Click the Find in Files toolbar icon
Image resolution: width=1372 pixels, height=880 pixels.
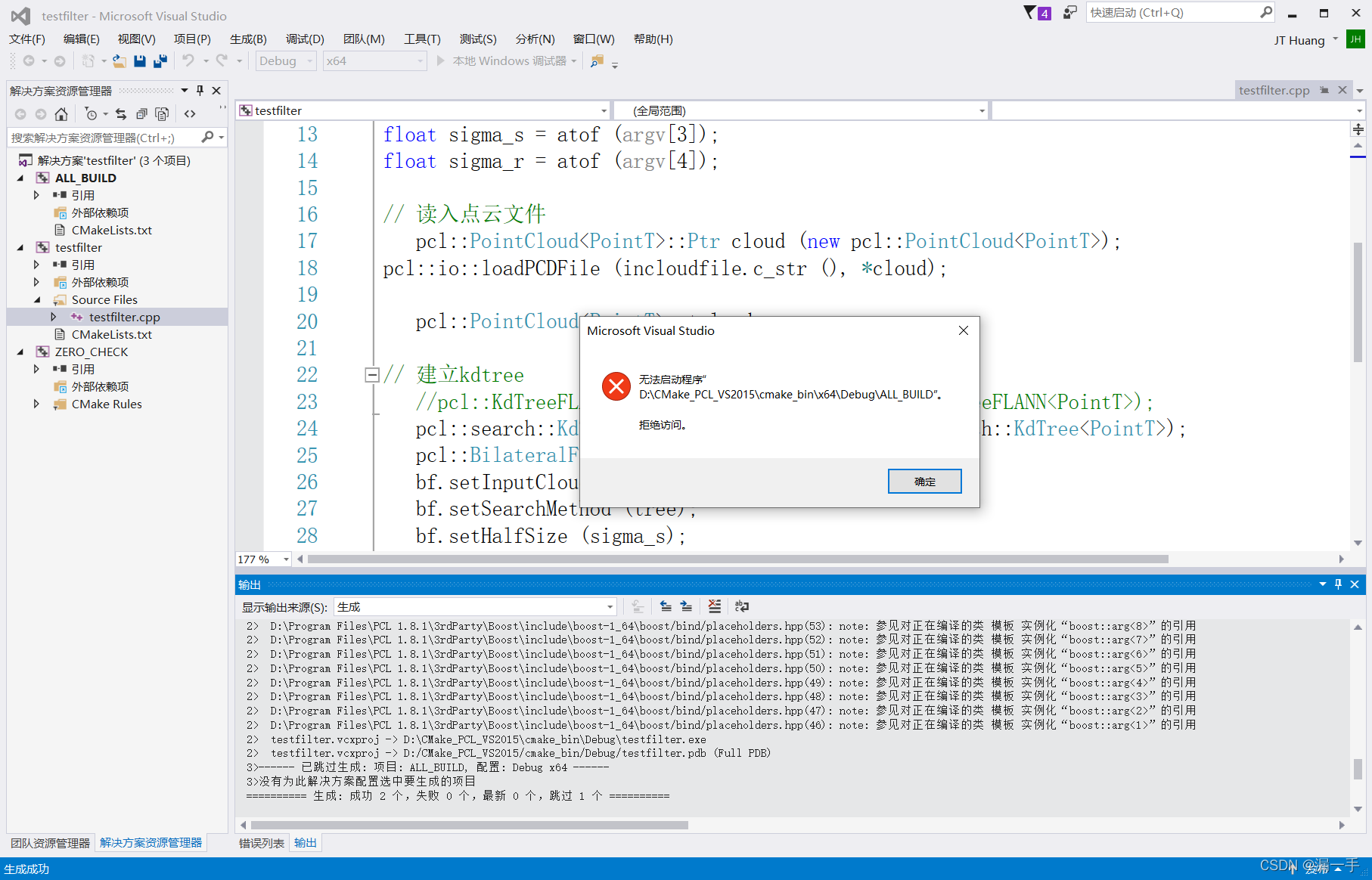point(598,61)
